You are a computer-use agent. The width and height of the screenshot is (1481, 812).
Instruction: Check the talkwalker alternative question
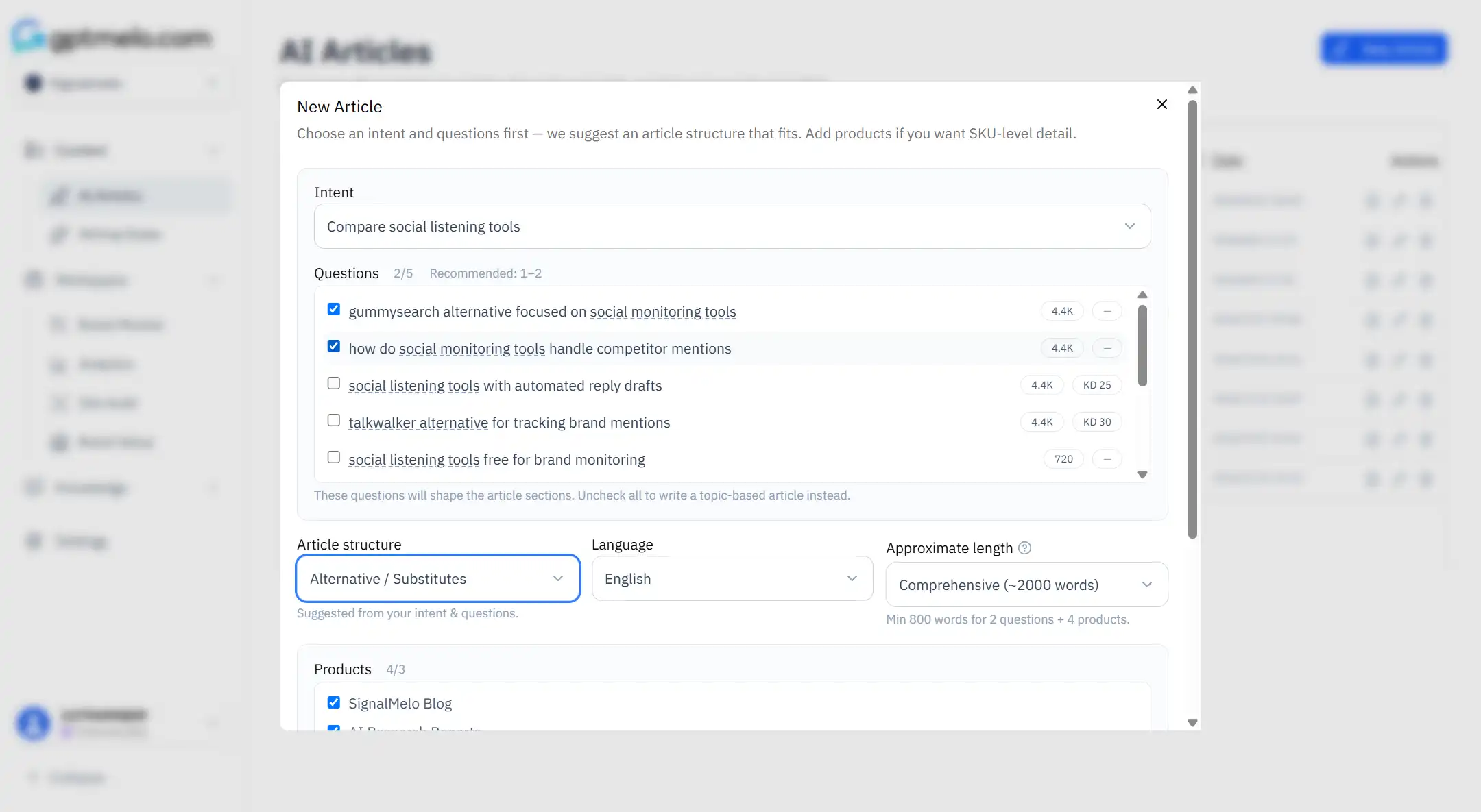tap(334, 420)
